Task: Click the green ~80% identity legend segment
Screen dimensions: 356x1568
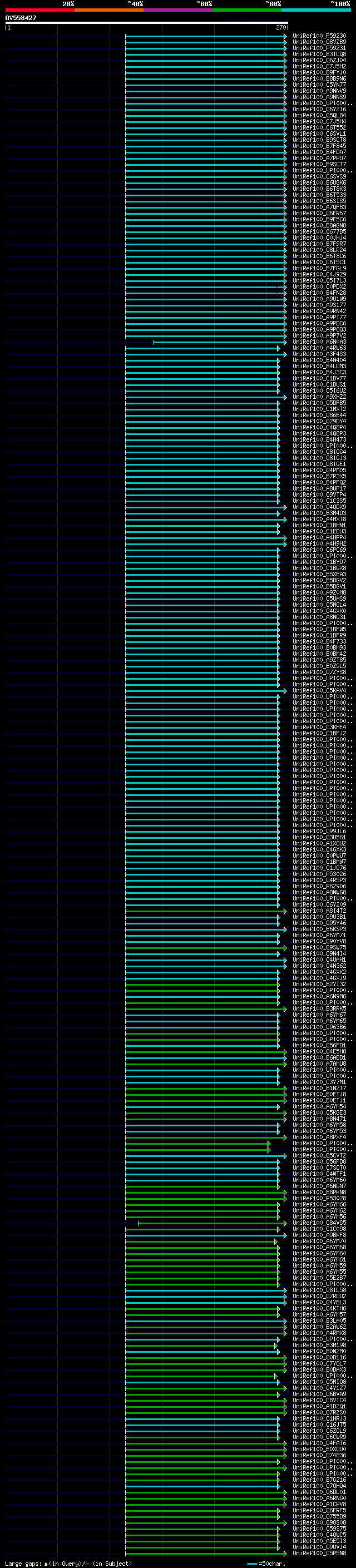Action: tap(247, 10)
